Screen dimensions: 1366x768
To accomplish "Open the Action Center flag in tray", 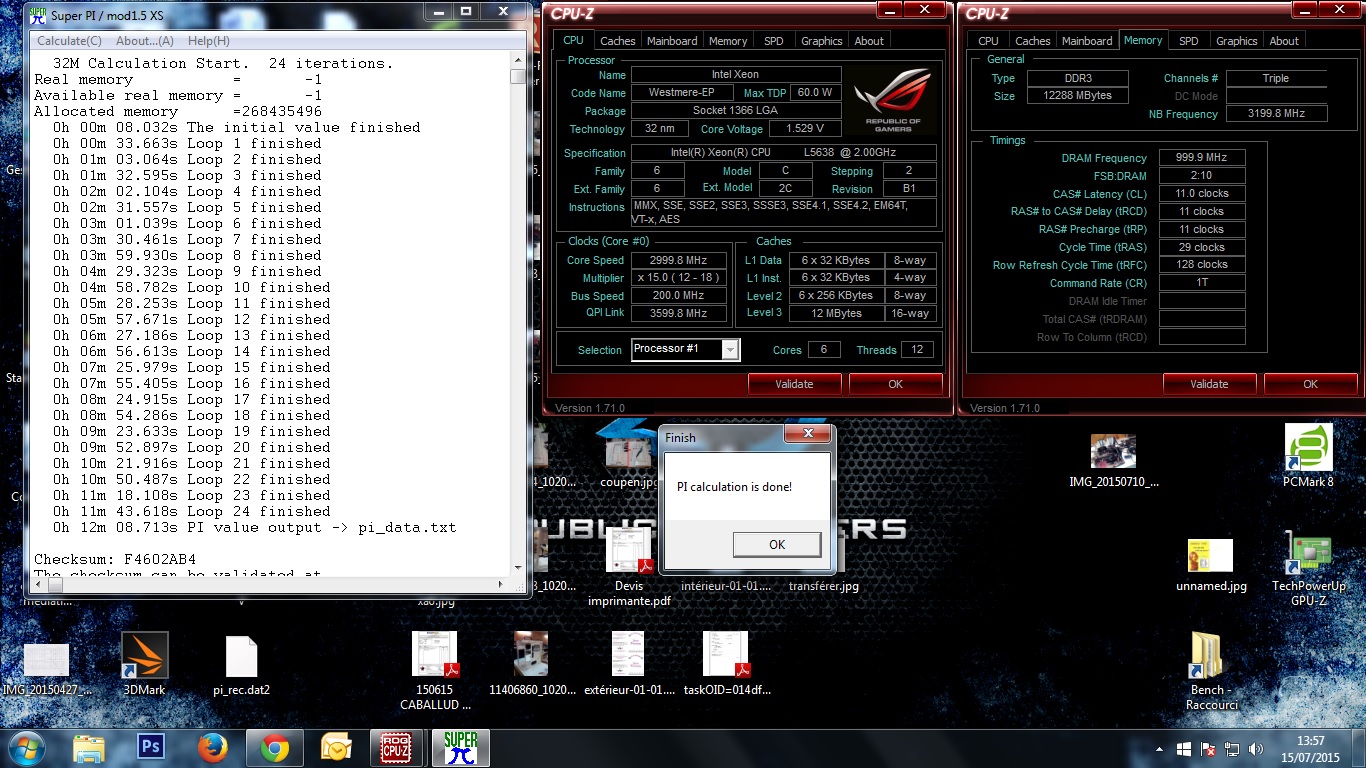I will pos(1209,748).
